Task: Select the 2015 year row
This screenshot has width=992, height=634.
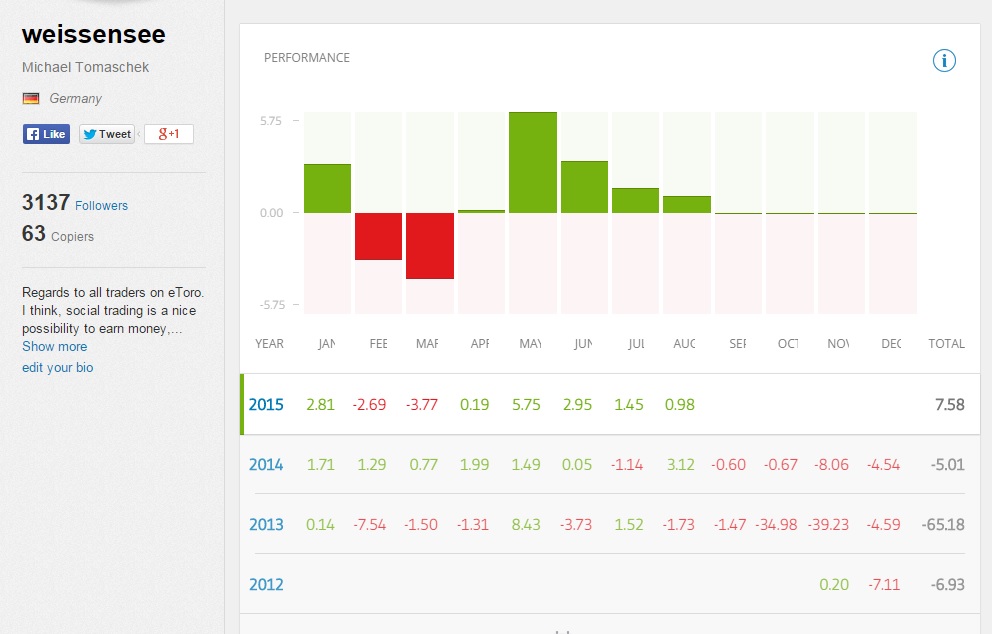Action: [266, 405]
